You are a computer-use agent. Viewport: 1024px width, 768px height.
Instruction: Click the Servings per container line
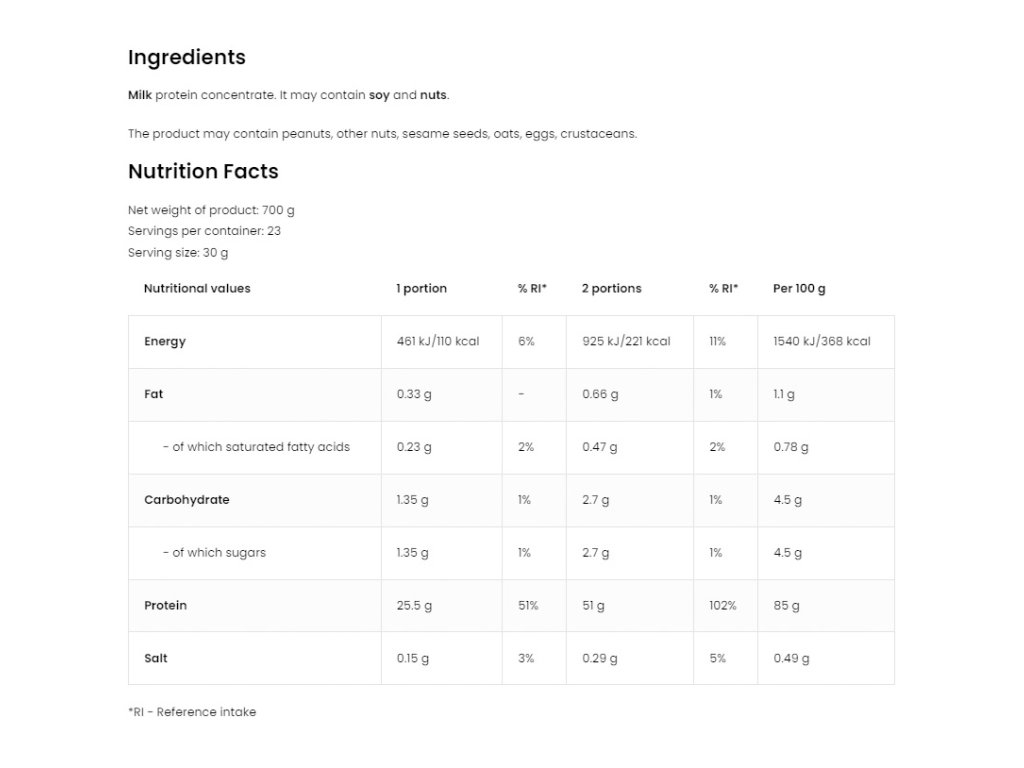204,231
